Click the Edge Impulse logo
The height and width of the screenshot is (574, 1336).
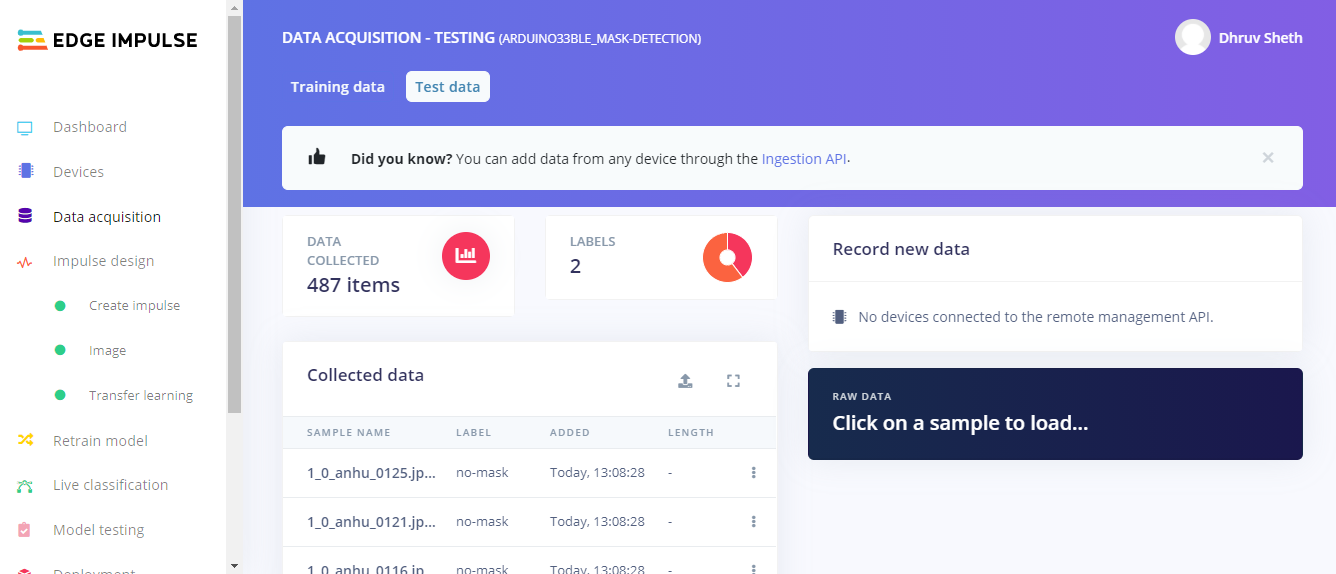click(108, 40)
